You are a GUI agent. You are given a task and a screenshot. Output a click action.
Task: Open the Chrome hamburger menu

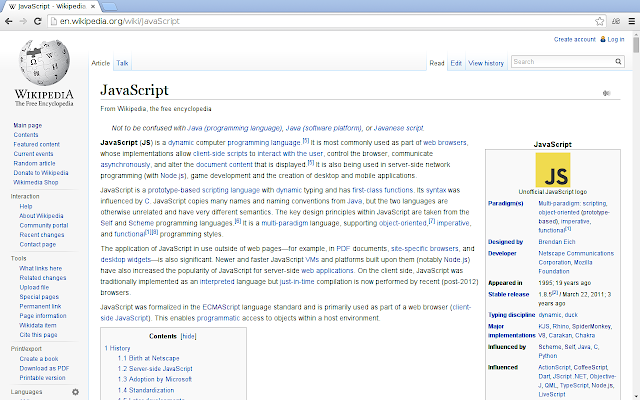click(631, 21)
